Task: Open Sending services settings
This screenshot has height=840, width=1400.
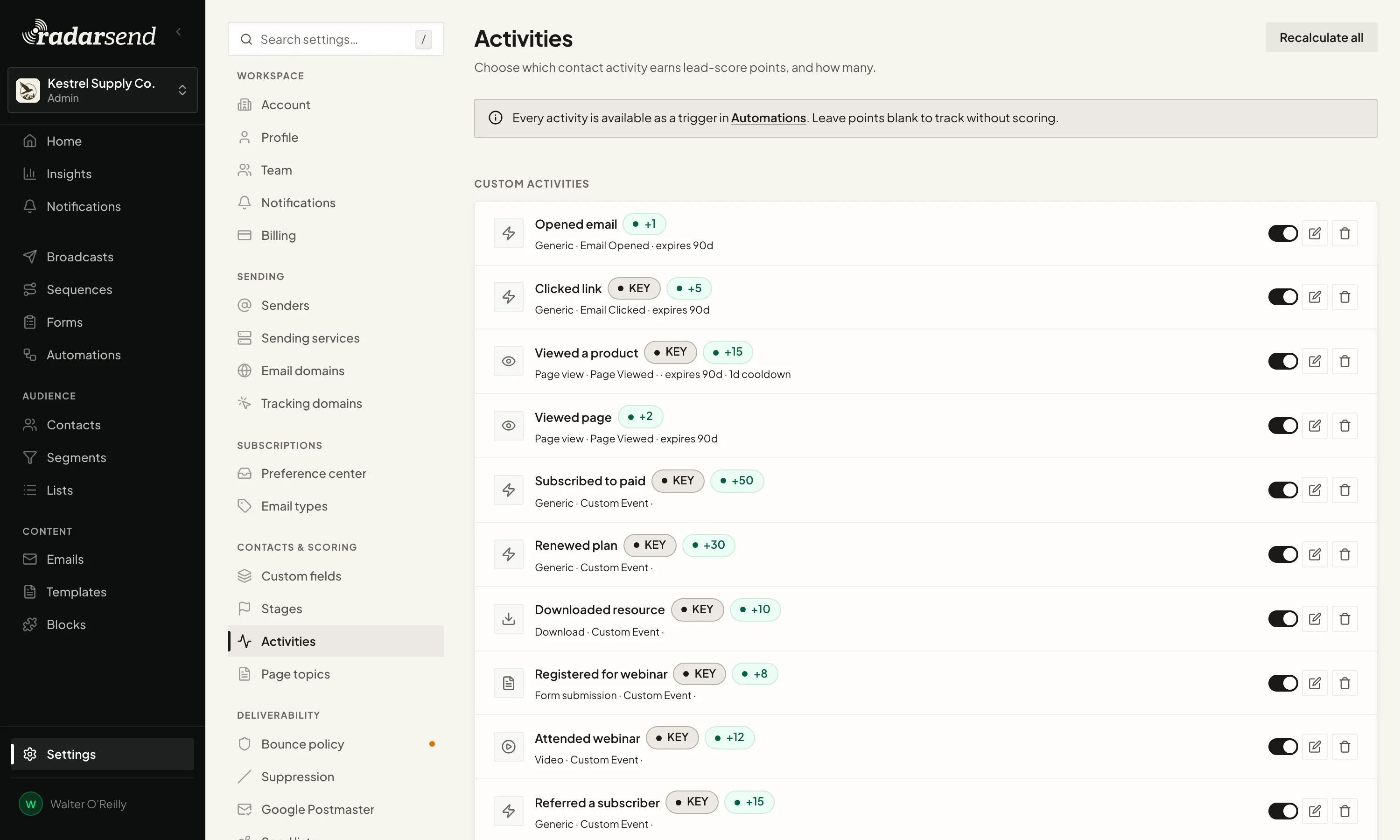Action: [336, 338]
